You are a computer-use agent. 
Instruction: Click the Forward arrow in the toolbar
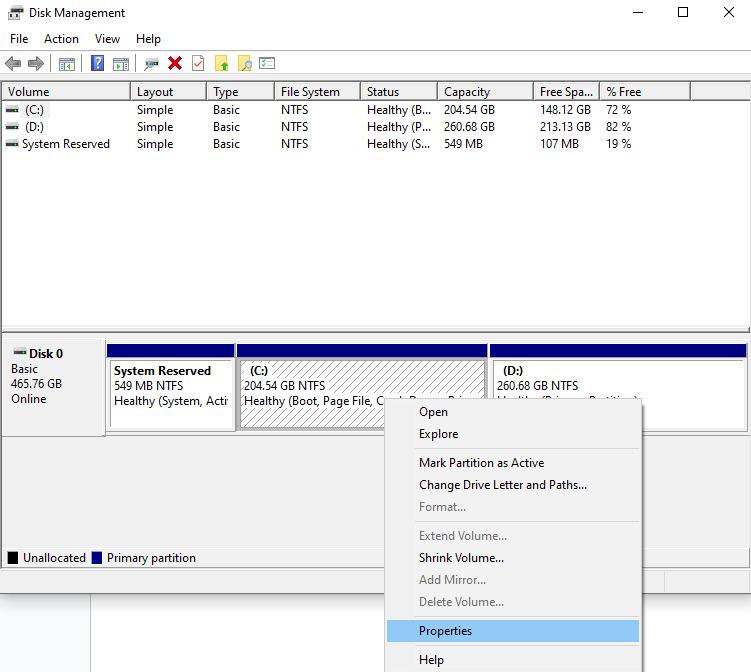tap(36, 64)
